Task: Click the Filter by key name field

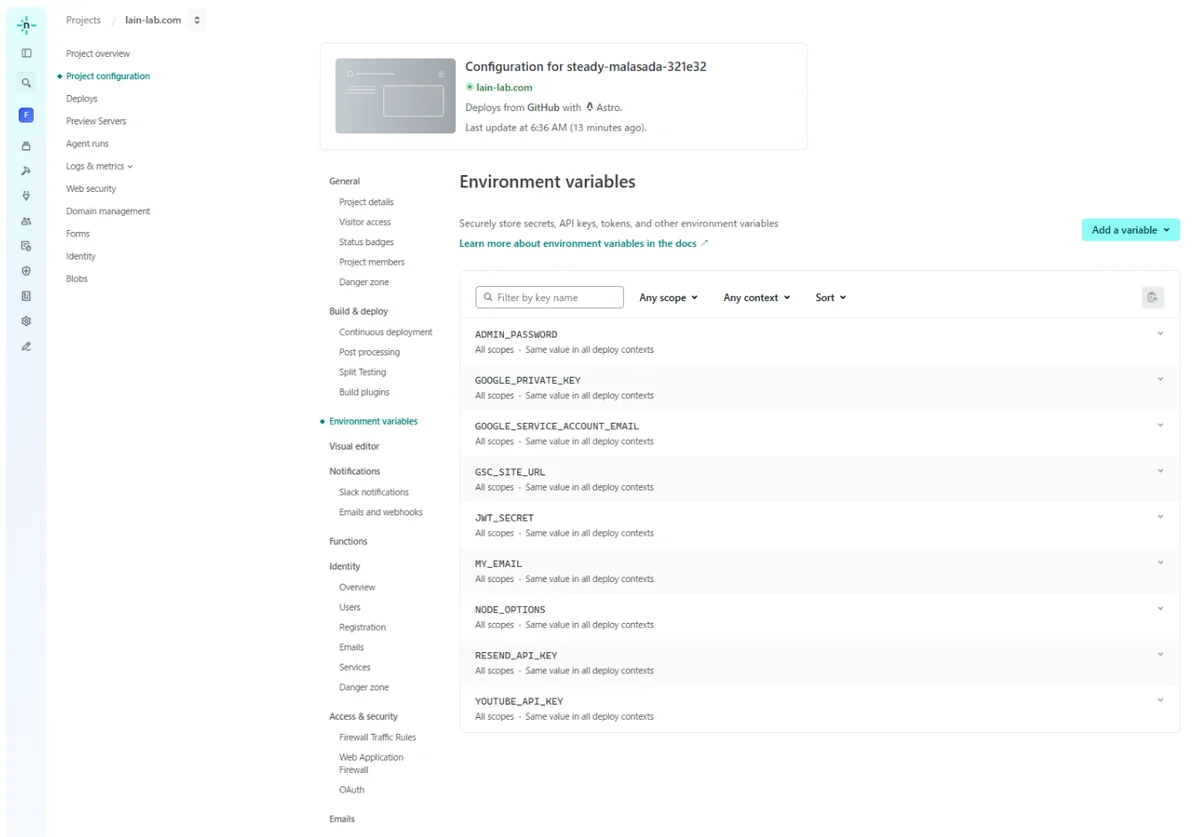Action: pos(549,298)
